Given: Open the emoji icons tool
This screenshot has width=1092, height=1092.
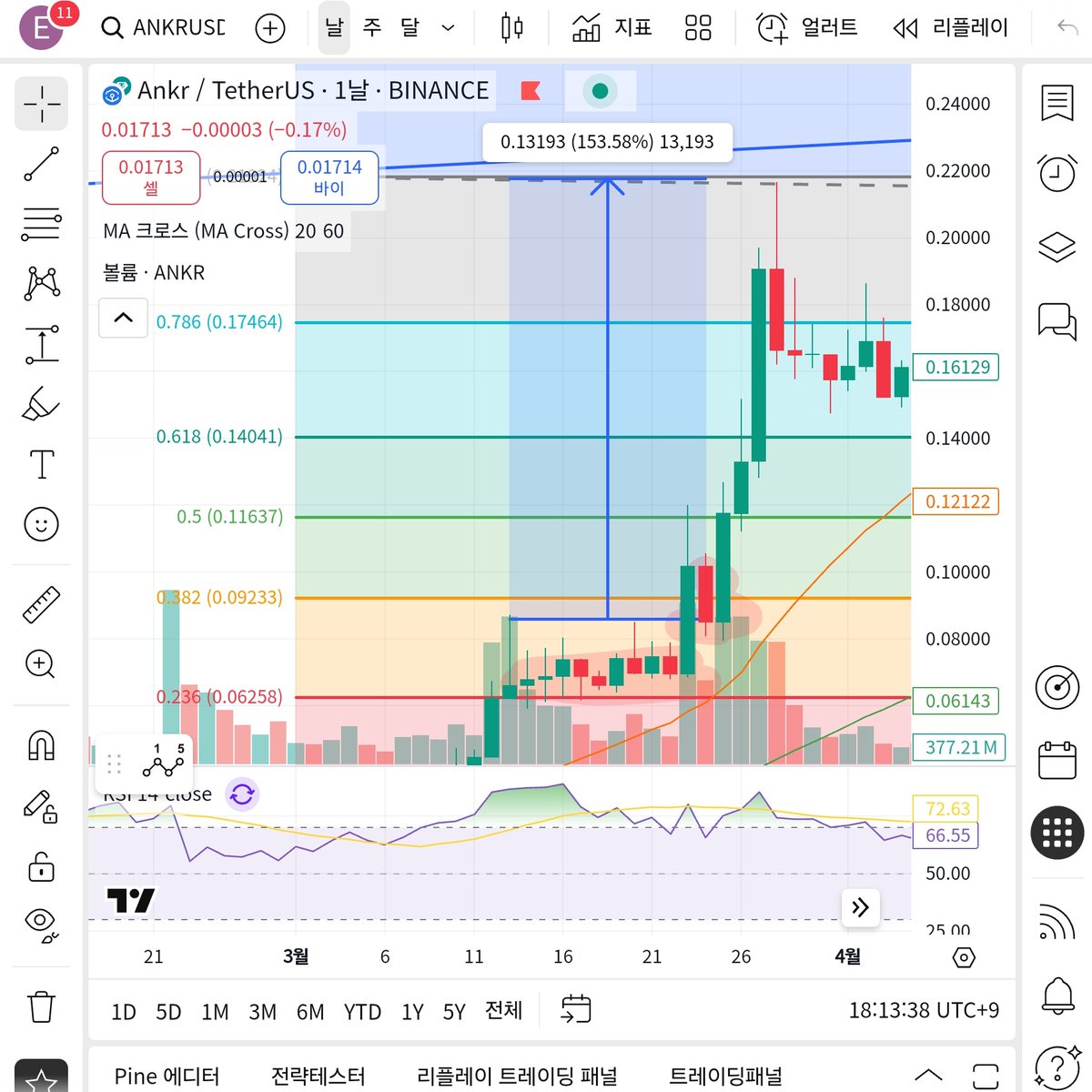Looking at the screenshot, I should pyautogui.click(x=42, y=524).
